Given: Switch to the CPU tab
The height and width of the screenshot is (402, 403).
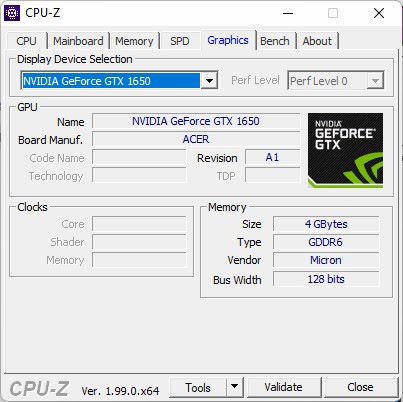Looking at the screenshot, I should [x=26, y=41].
